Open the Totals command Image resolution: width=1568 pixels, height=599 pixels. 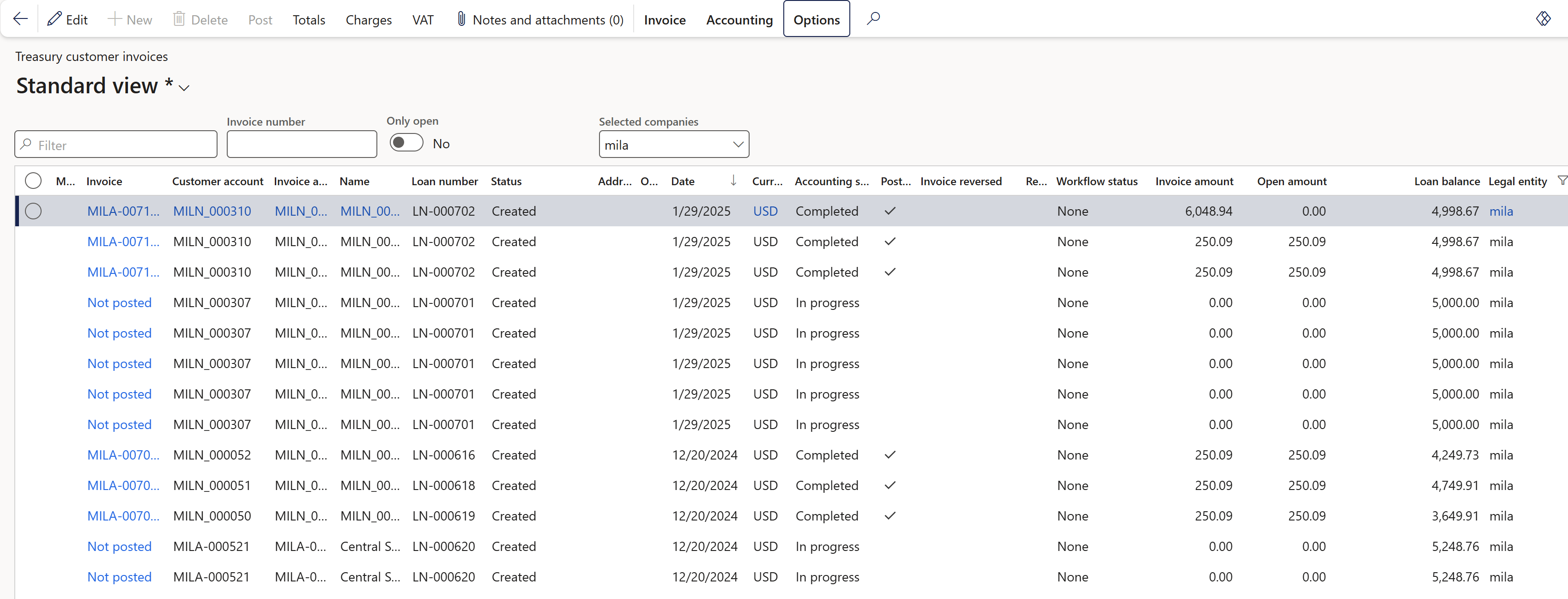click(309, 19)
